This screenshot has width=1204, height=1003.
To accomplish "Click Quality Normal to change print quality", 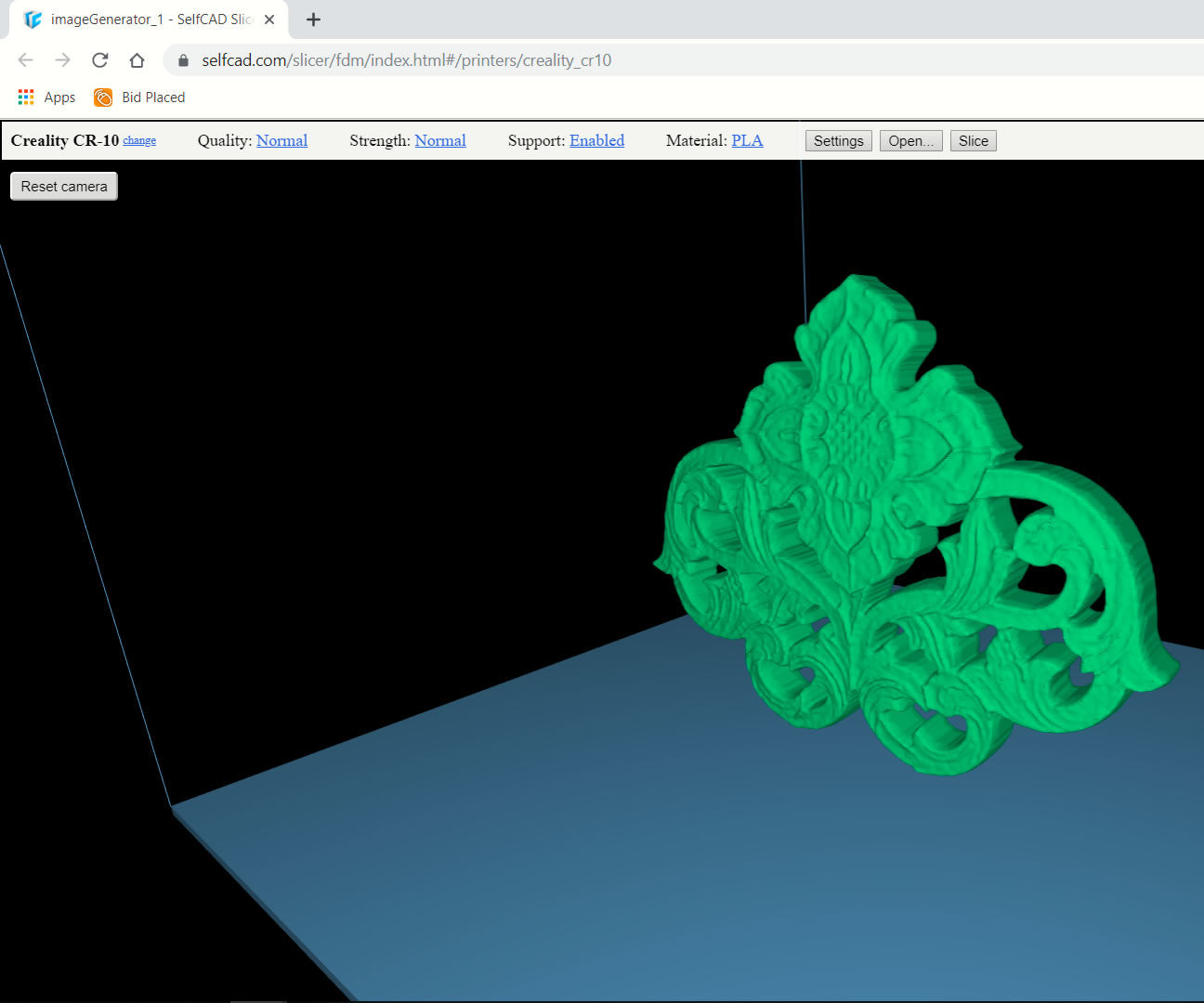I will 281,140.
